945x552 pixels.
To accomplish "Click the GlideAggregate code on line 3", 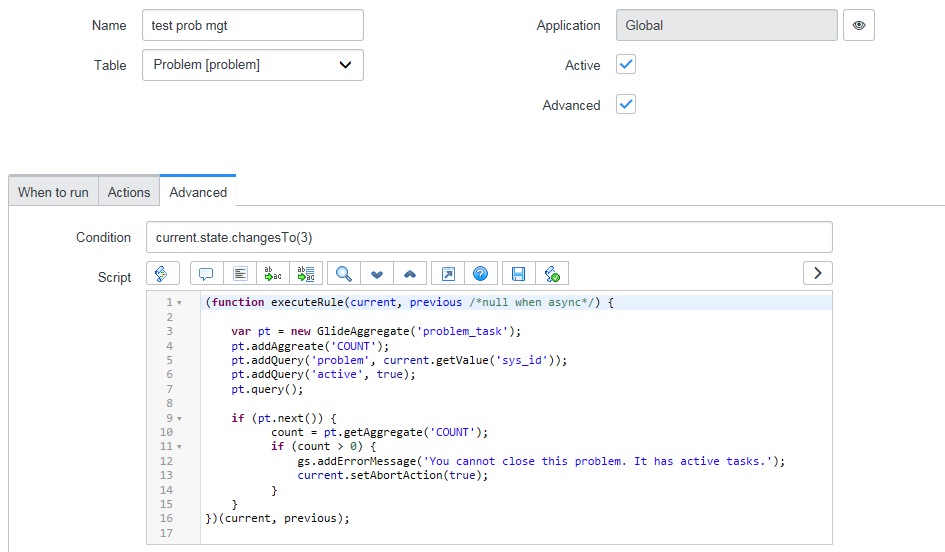I will tap(376, 331).
